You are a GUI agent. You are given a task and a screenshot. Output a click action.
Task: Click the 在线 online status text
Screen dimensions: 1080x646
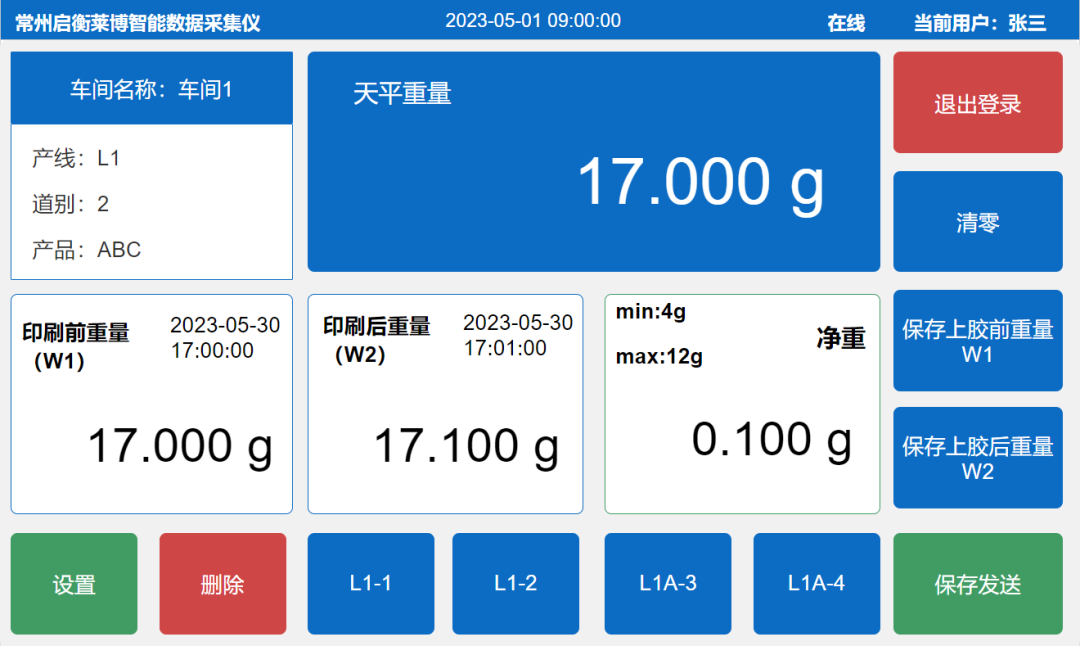(x=846, y=23)
